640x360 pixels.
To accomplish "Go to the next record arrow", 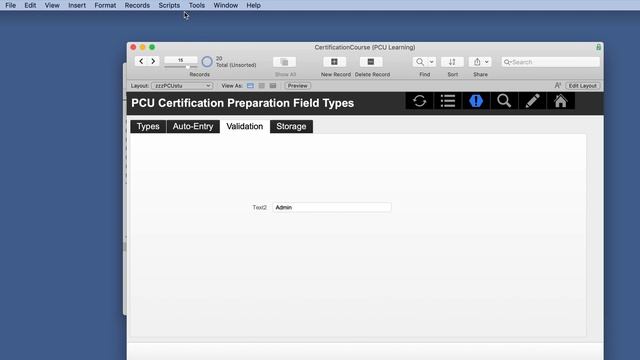I will (153, 62).
